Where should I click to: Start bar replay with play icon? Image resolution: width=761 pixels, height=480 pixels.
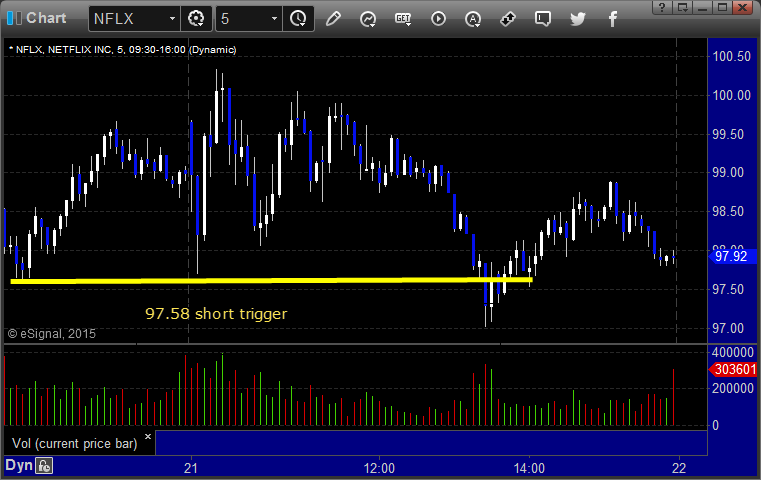[438, 19]
